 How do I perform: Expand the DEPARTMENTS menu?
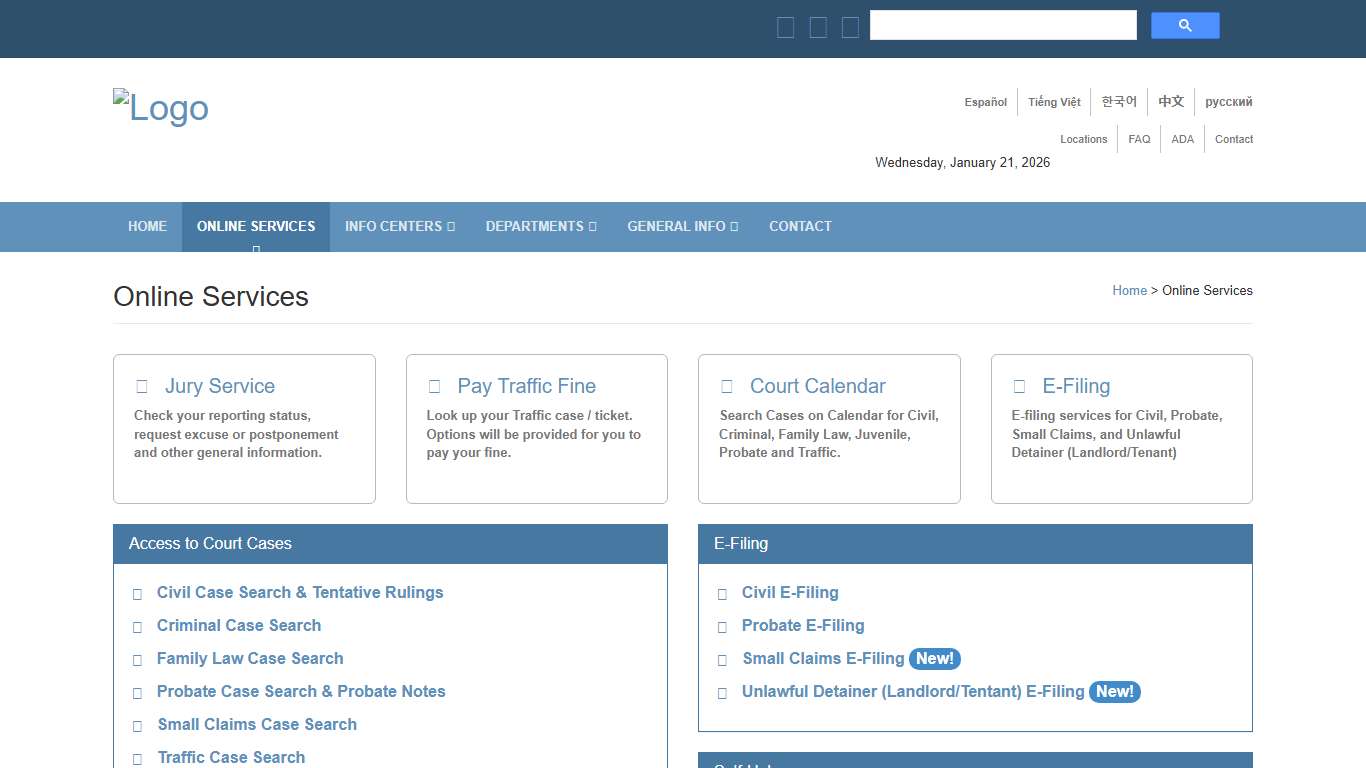pos(541,226)
